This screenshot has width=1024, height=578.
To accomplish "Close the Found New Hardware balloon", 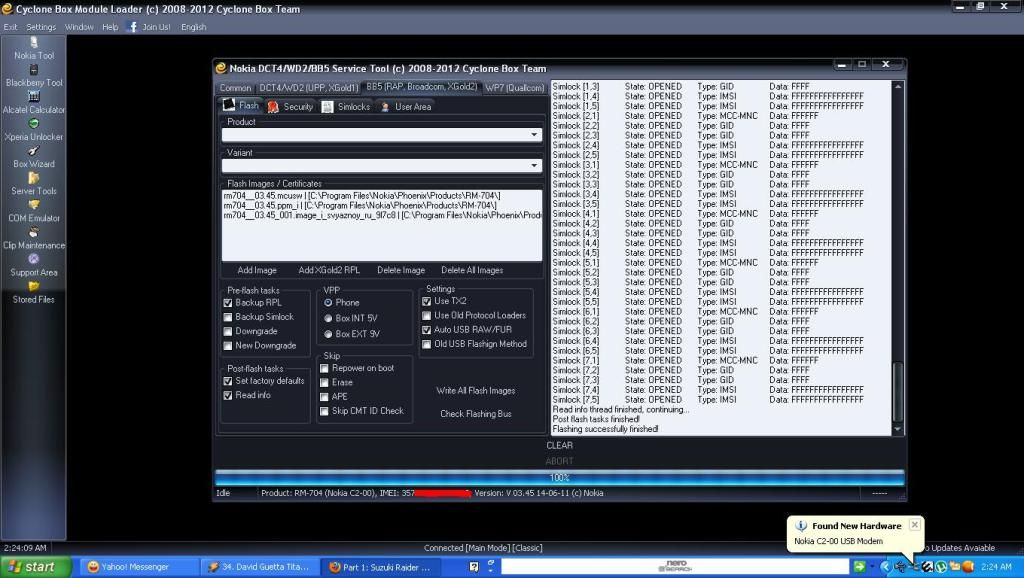I will (915, 524).
